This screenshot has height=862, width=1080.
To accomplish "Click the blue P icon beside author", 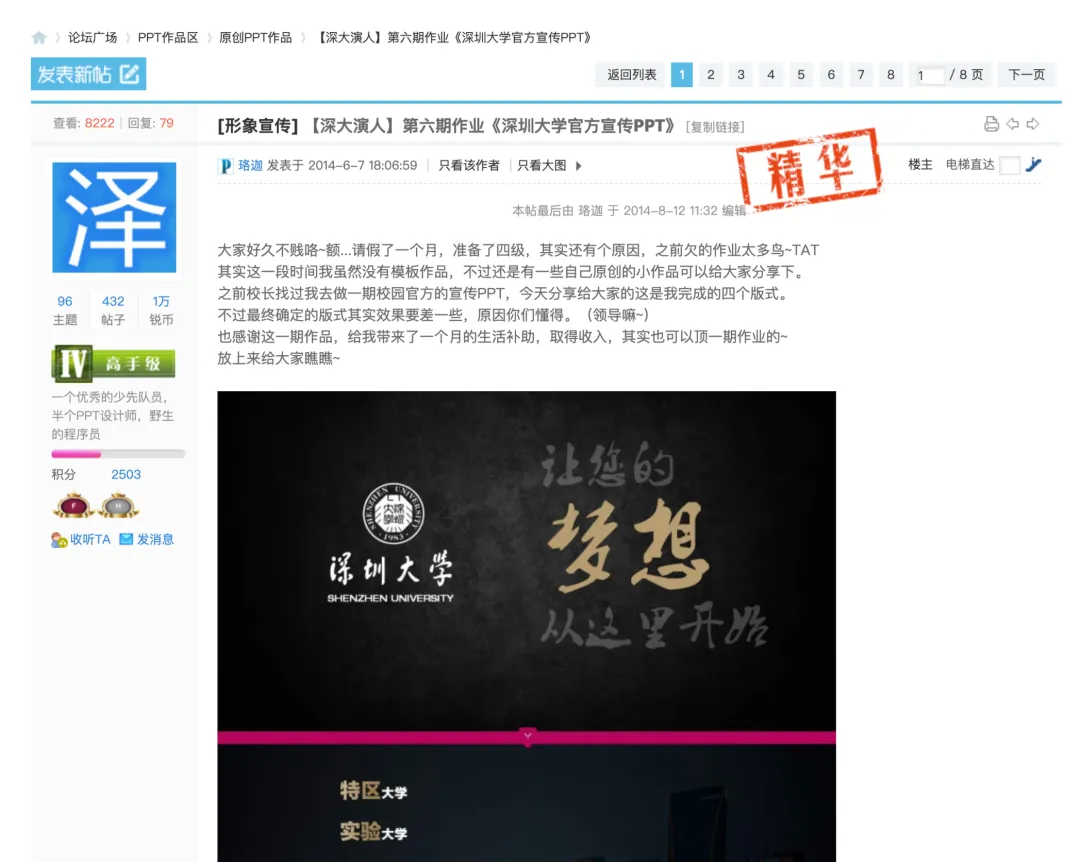I will coord(225,166).
